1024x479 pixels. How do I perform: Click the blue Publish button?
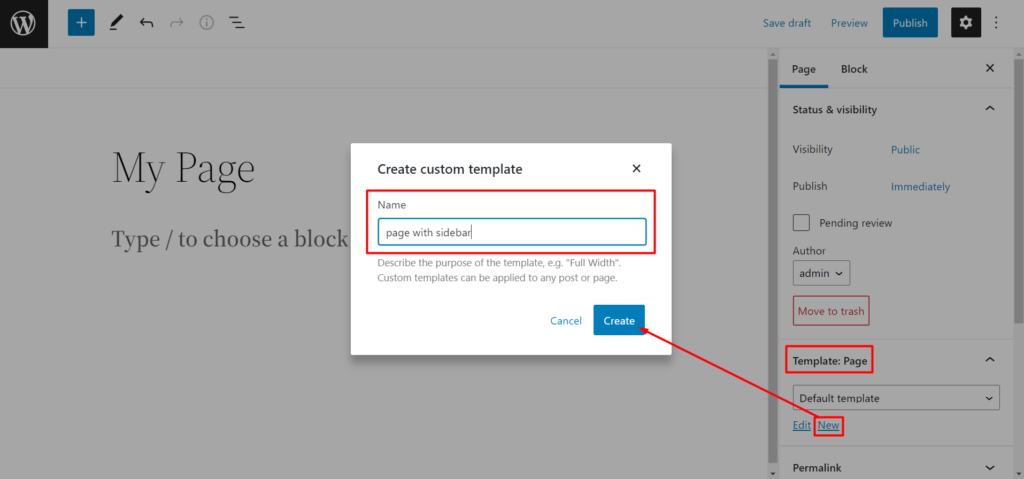pyautogui.click(x=910, y=23)
